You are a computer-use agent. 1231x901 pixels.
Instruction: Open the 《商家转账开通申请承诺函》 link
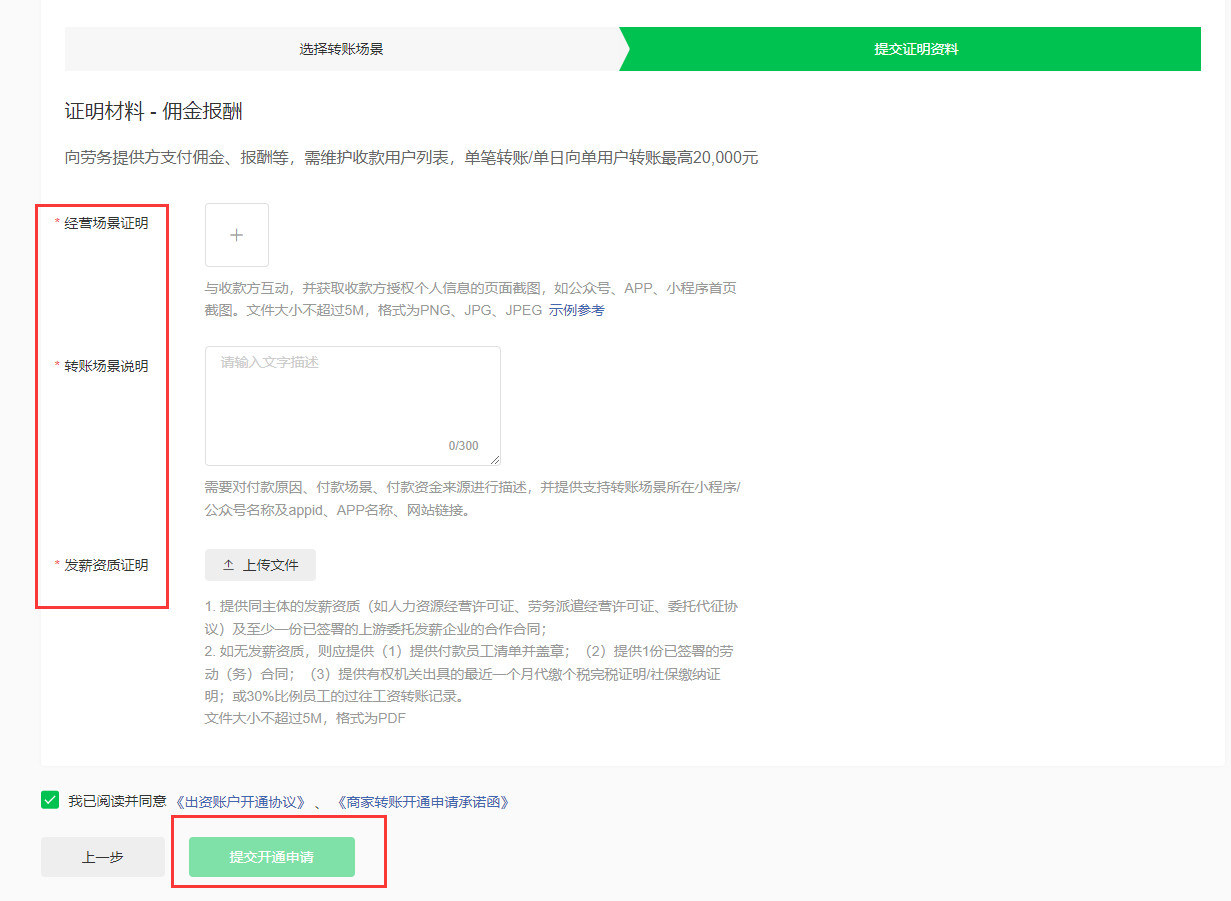[x=423, y=802]
